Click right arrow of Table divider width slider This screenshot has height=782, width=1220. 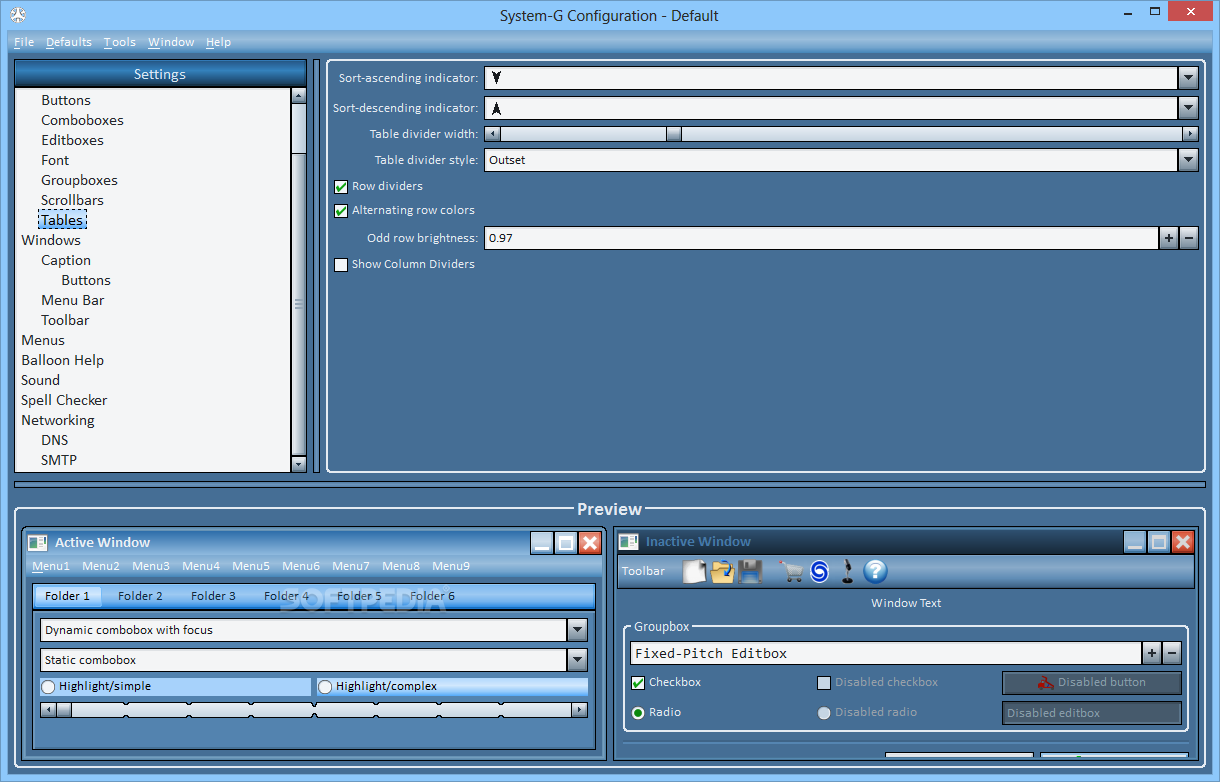tap(1190, 134)
